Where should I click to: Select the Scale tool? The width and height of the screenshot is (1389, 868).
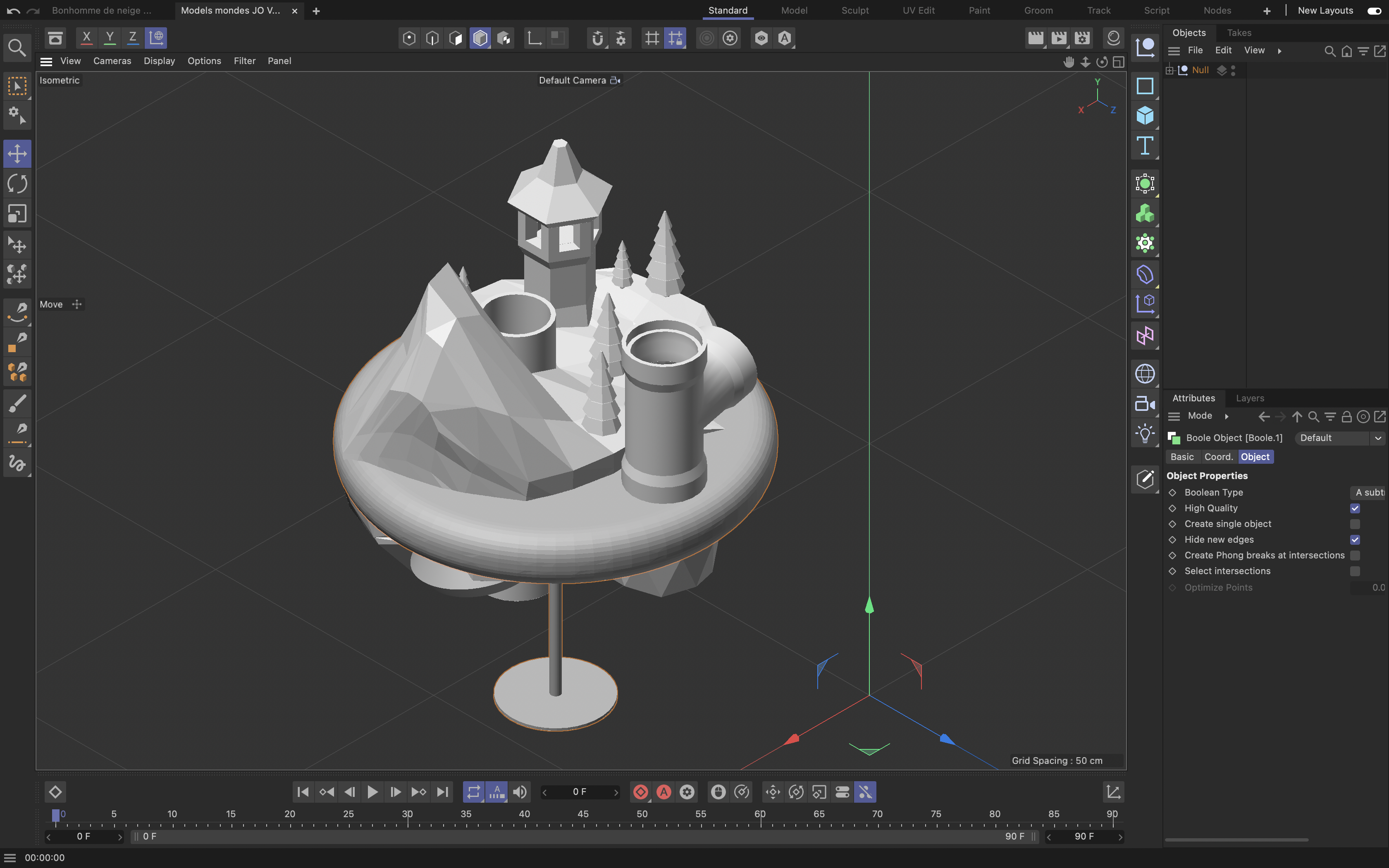click(x=17, y=214)
